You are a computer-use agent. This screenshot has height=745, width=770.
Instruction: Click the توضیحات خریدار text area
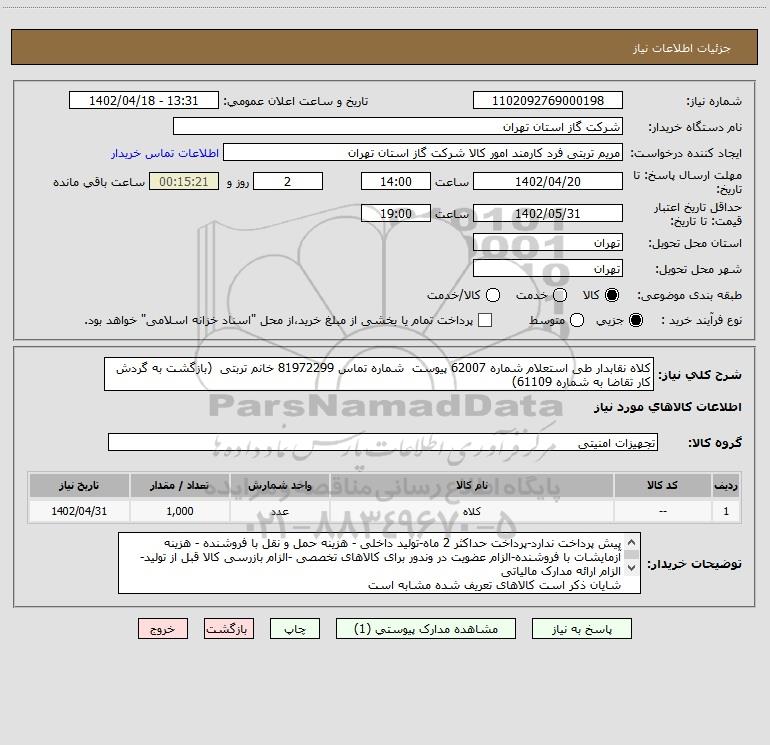pos(379,563)
